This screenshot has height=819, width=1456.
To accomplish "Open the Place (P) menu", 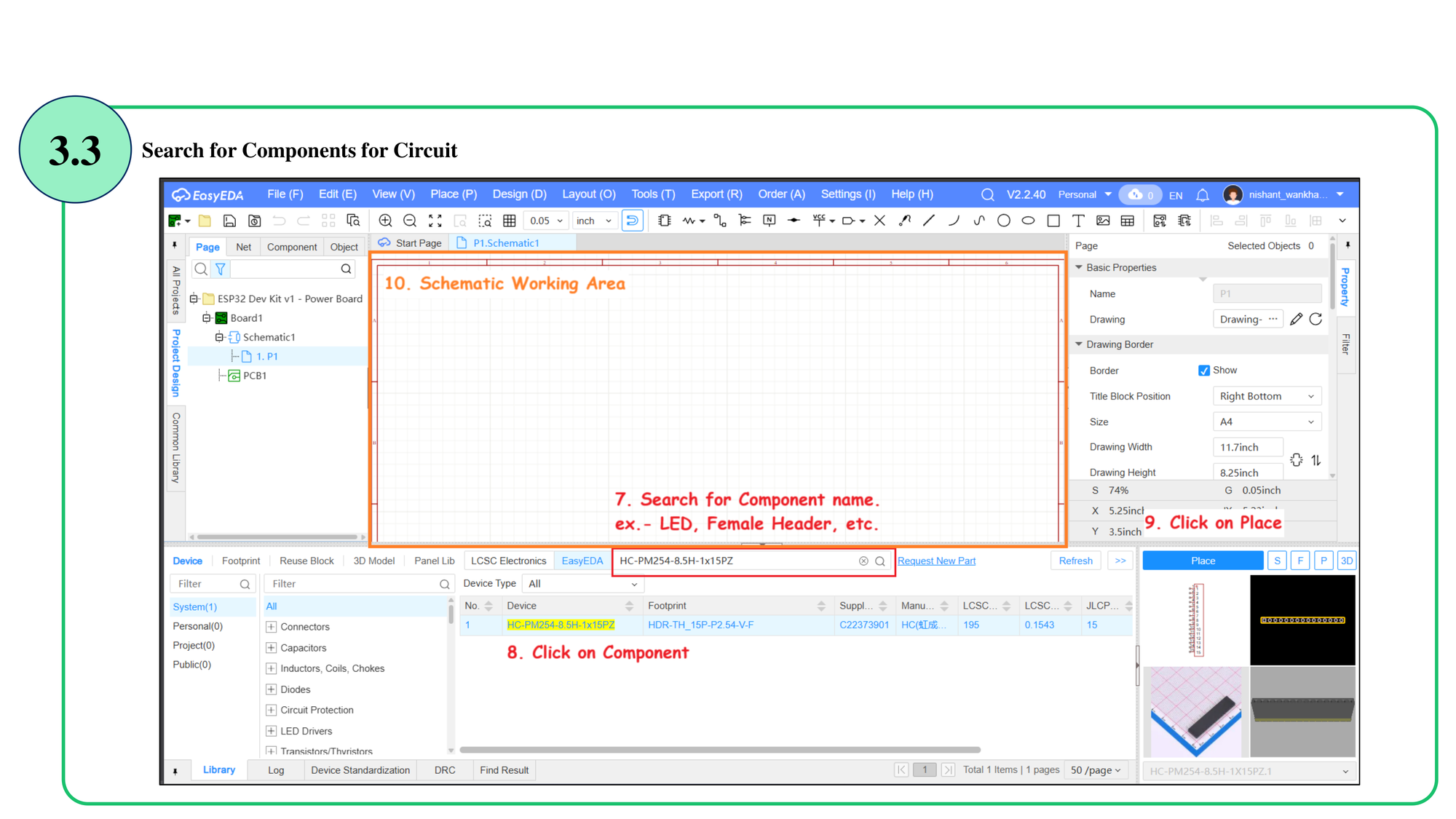I will click(453, 194).
